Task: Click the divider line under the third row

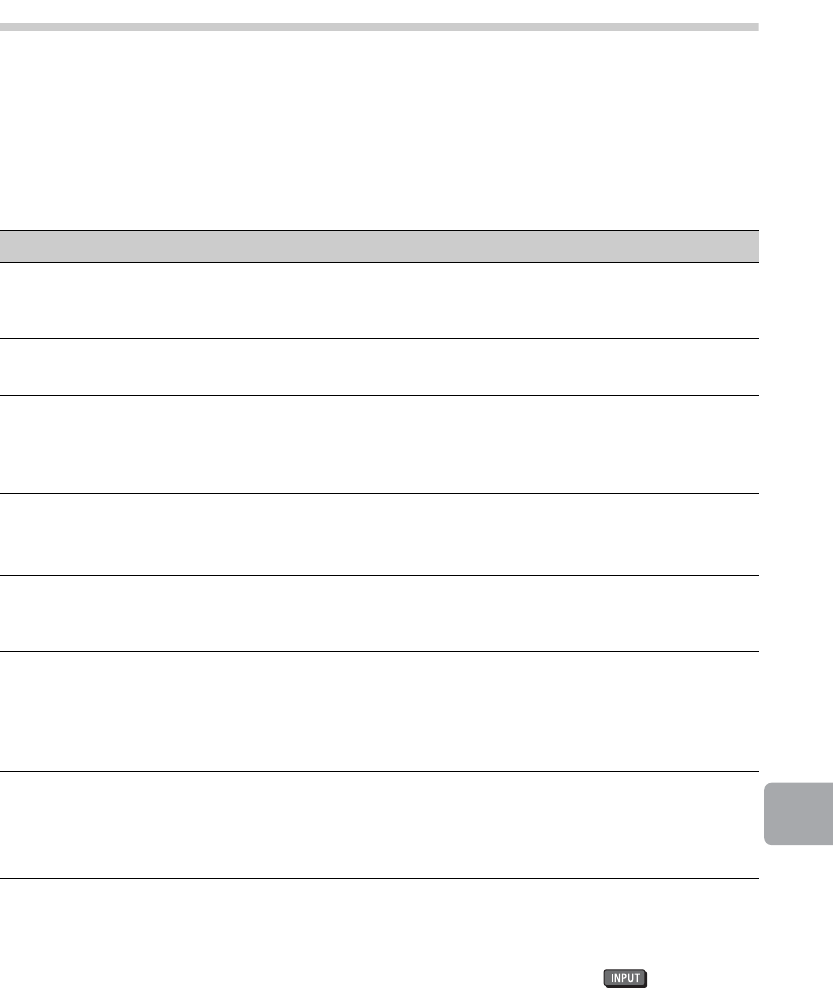Action: tap(379, 493)
